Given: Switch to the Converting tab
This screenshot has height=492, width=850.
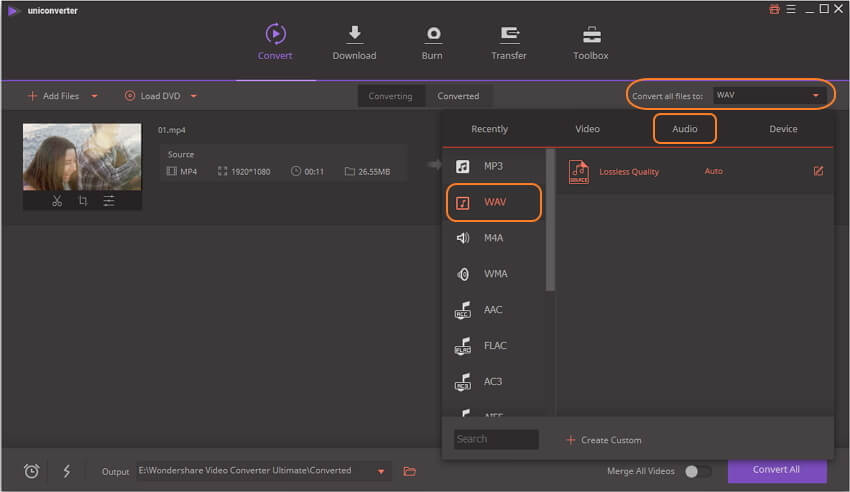Looking at the screenshot, I should [x=391, y=96].
